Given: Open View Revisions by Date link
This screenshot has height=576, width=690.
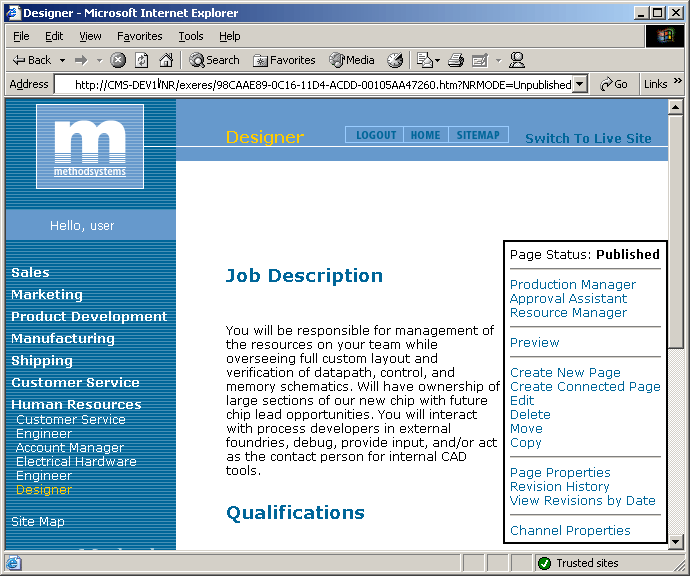Looking at the screenshot, I should tap(582, 501).
